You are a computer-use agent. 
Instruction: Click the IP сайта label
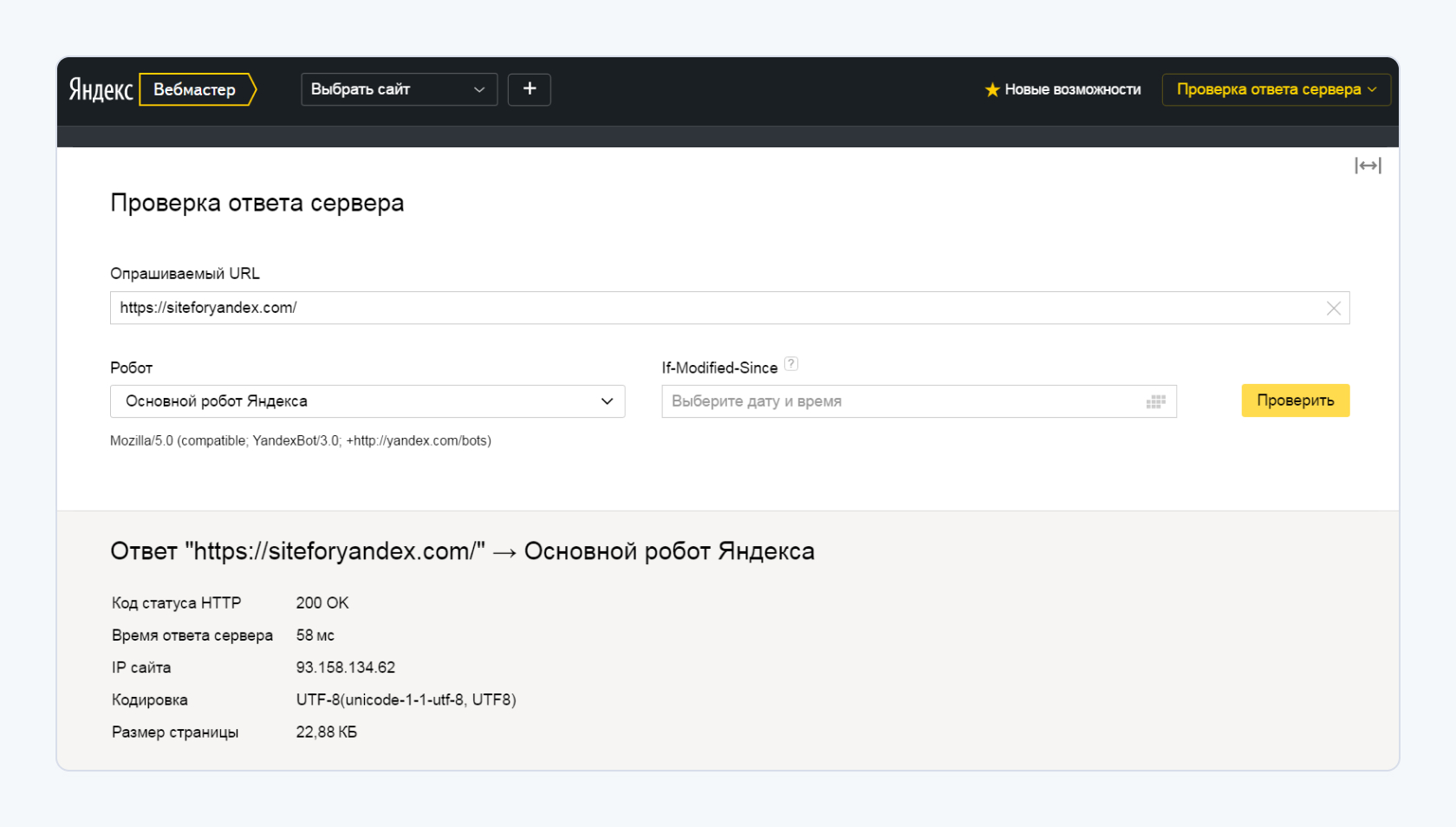click(141, 667)
